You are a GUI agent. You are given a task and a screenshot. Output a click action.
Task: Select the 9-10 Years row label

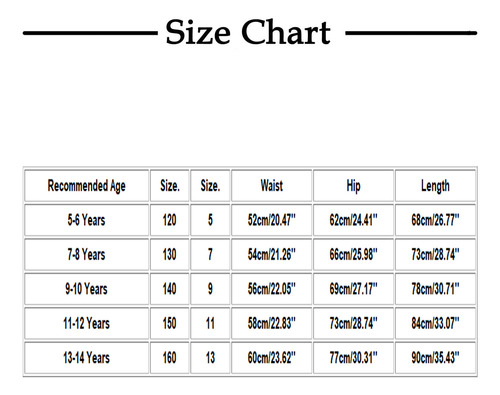point(87,289)
